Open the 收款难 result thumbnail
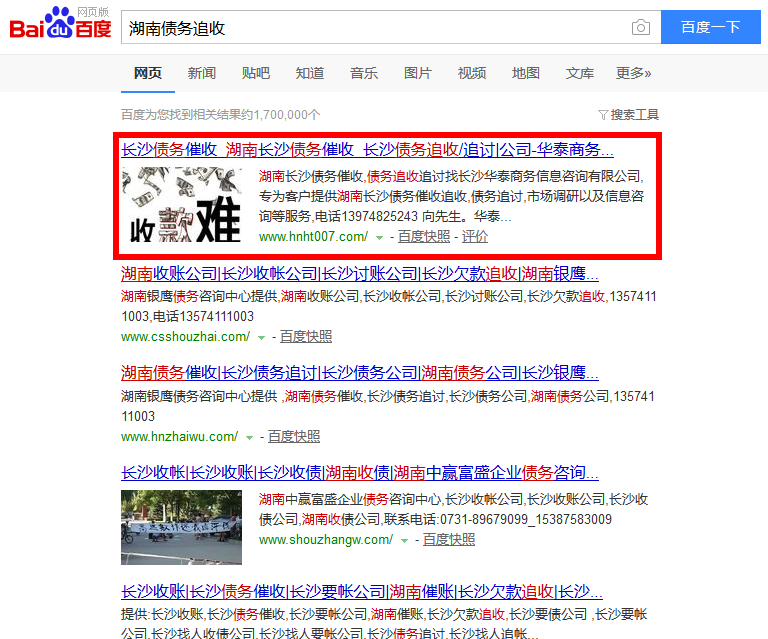 pyautogui.click(x=181, y=205)
